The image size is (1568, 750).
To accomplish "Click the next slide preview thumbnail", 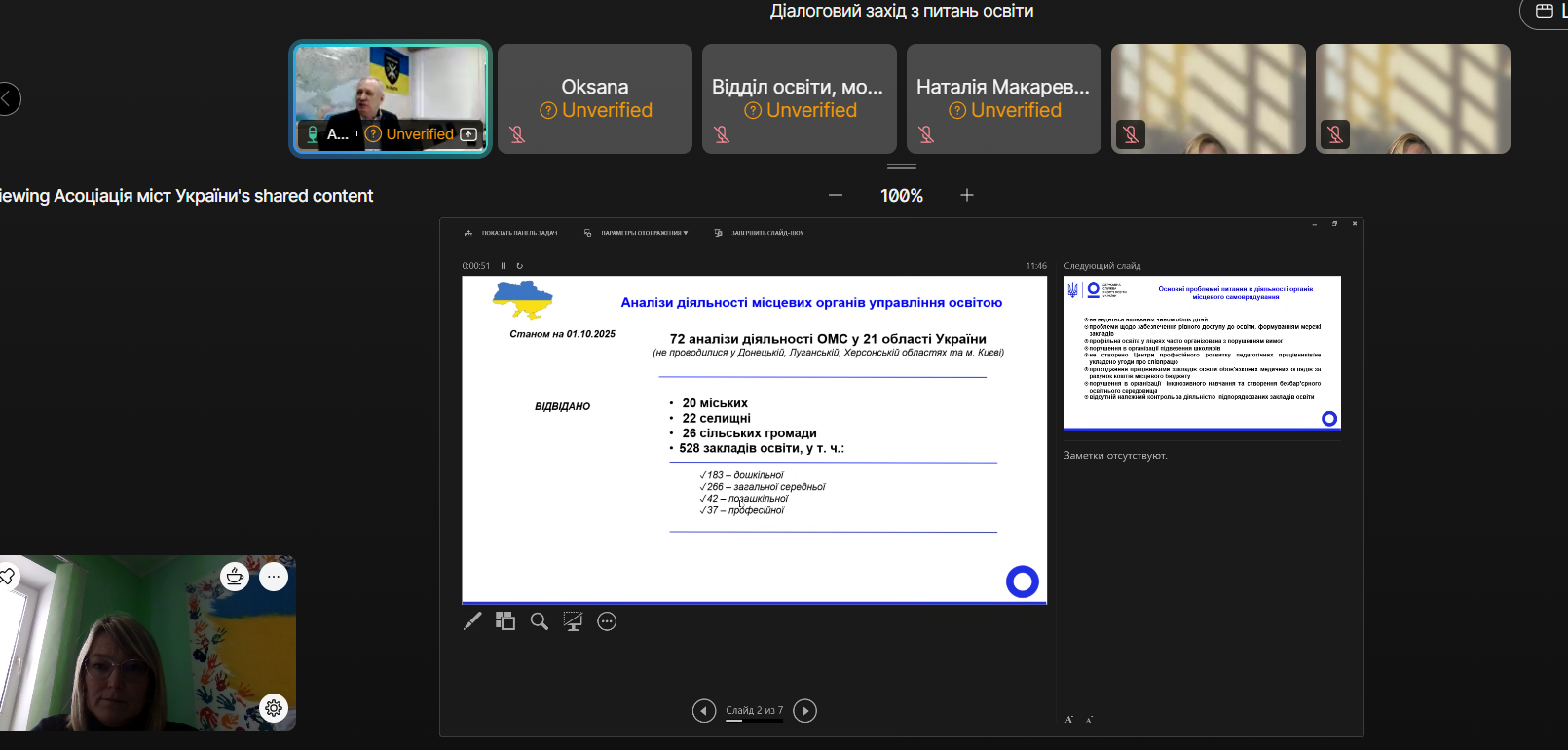I will tap(1202, 353).
